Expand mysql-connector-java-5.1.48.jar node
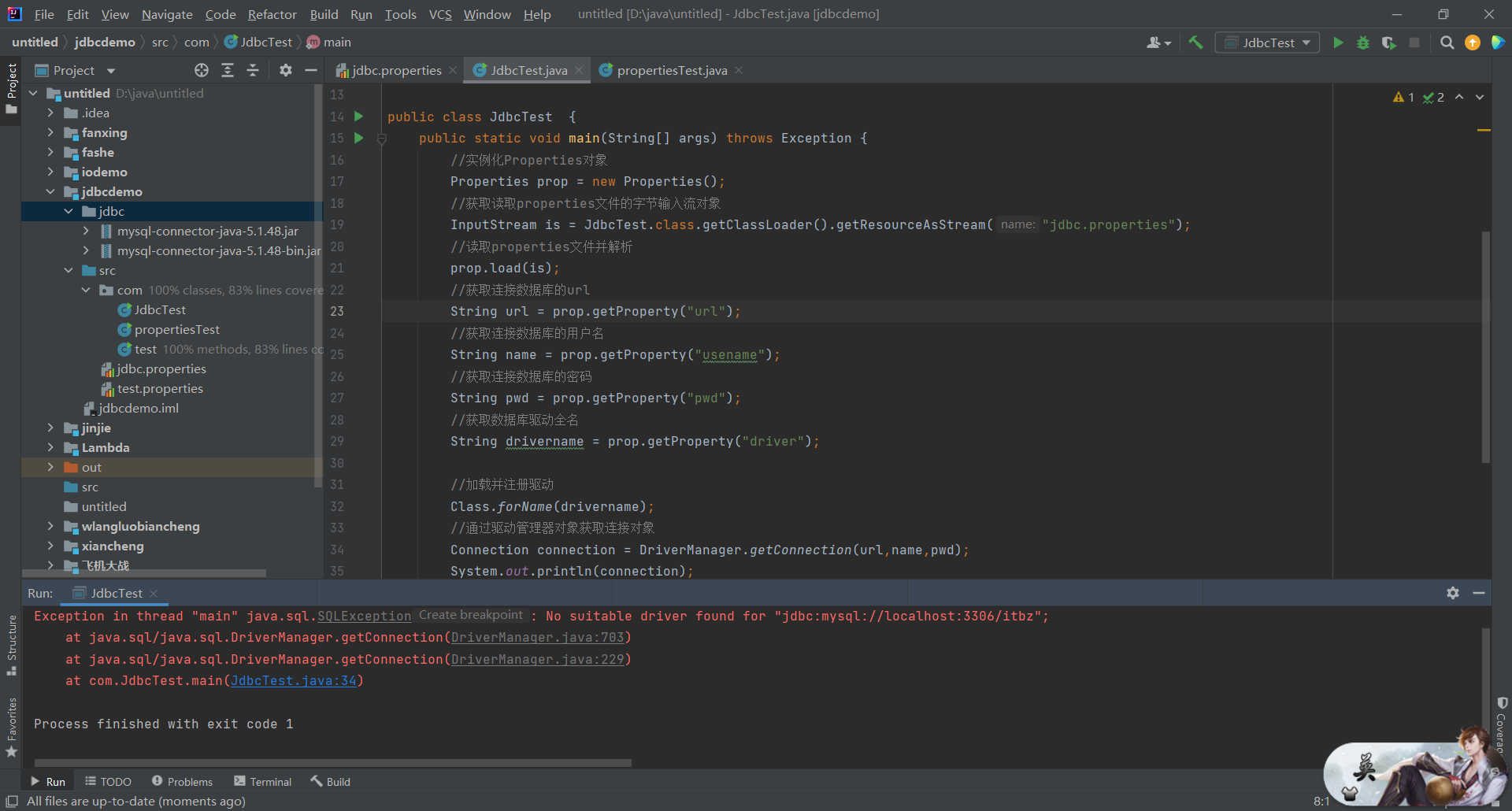1512x811 pixels. tap(86, 231)
